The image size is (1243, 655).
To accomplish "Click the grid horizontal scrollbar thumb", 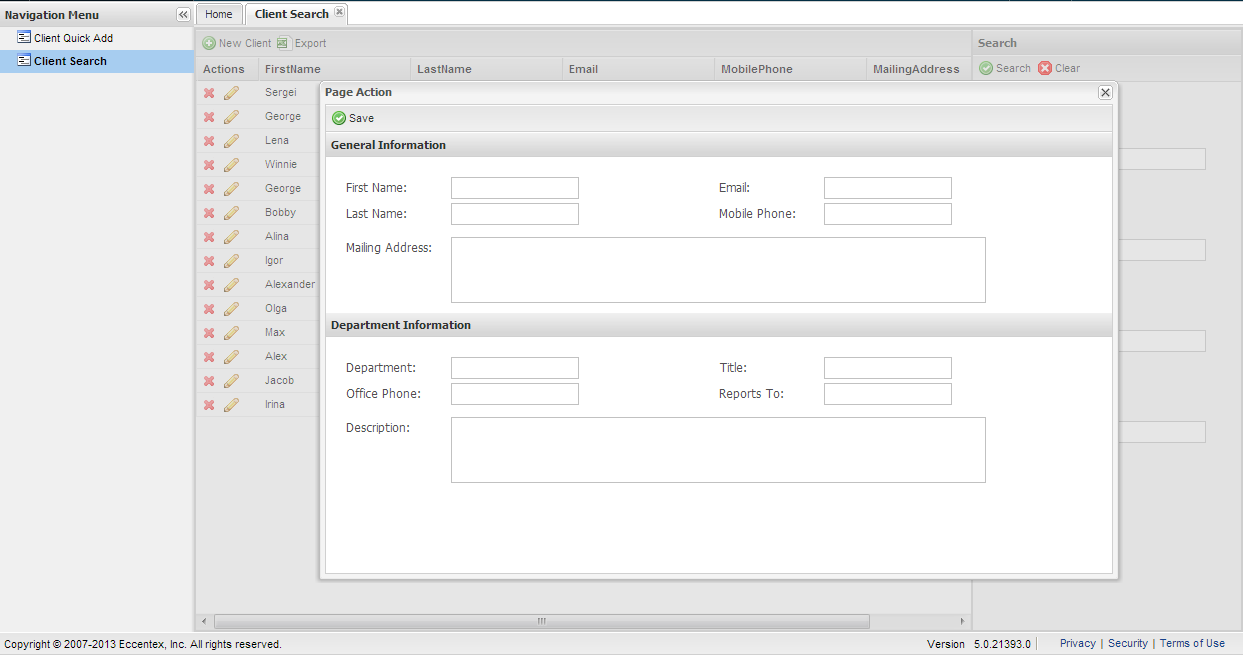I will click(x=542, y=621).
